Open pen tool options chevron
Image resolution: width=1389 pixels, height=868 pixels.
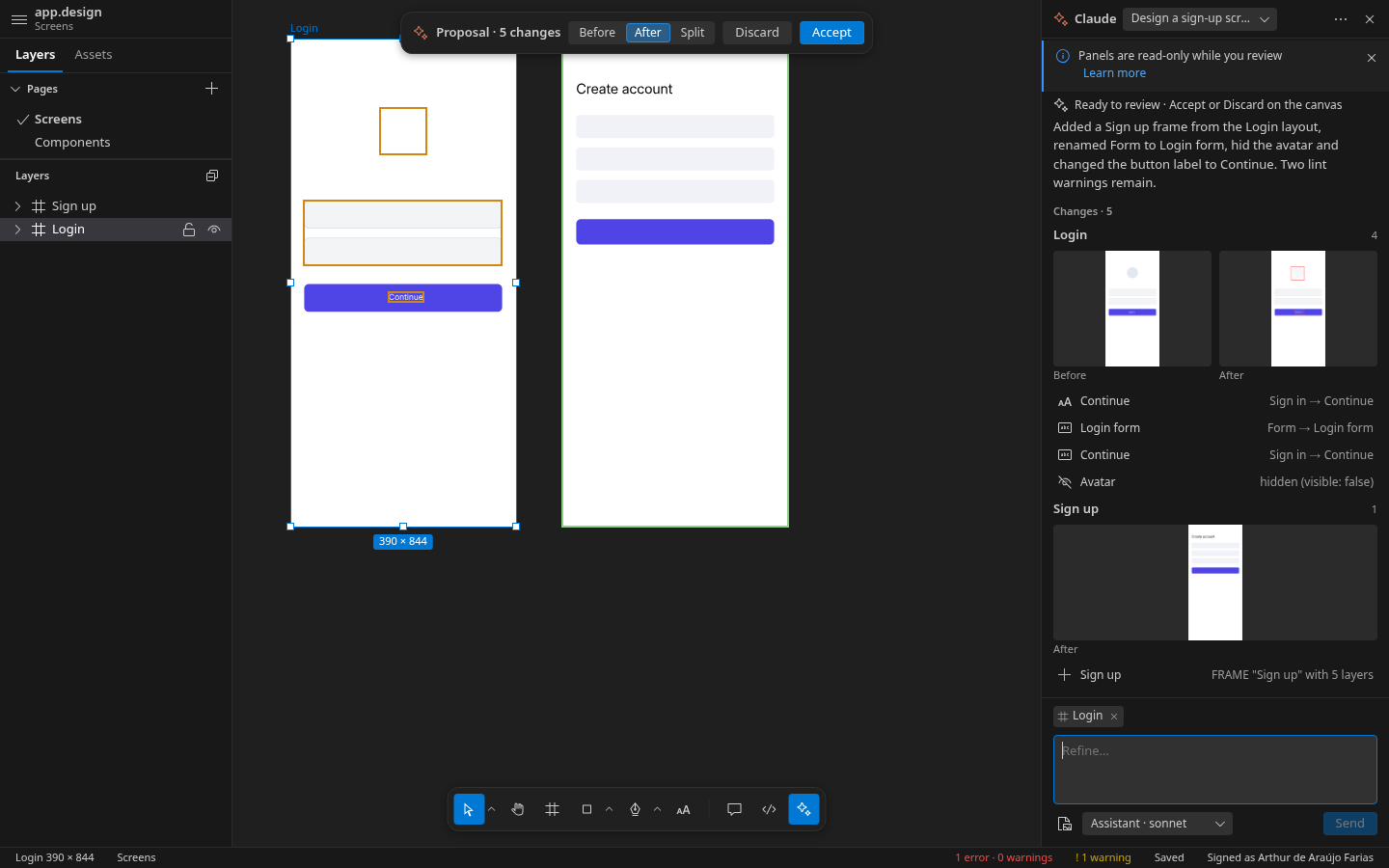tap(658, 809)
